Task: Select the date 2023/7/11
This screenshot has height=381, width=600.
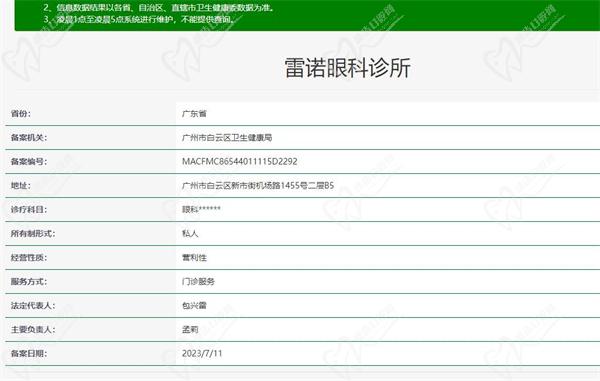Action: tap(202, 353)
